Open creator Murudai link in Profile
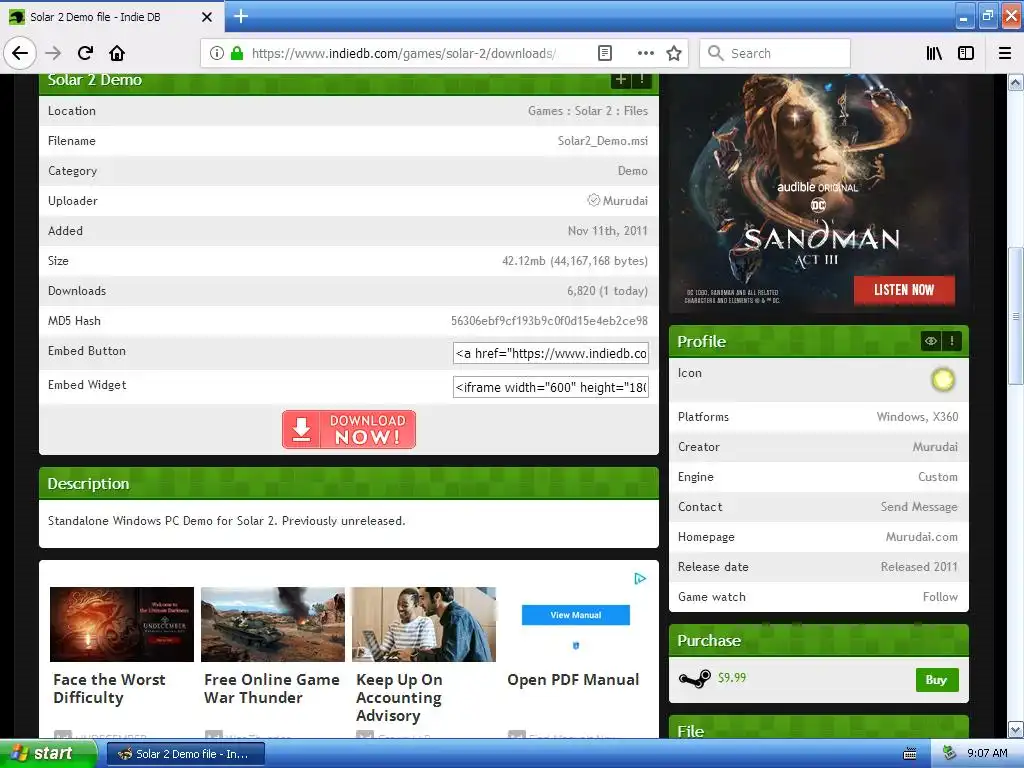The width and height of the screenshot is (1024, 768). click(935, 447)
